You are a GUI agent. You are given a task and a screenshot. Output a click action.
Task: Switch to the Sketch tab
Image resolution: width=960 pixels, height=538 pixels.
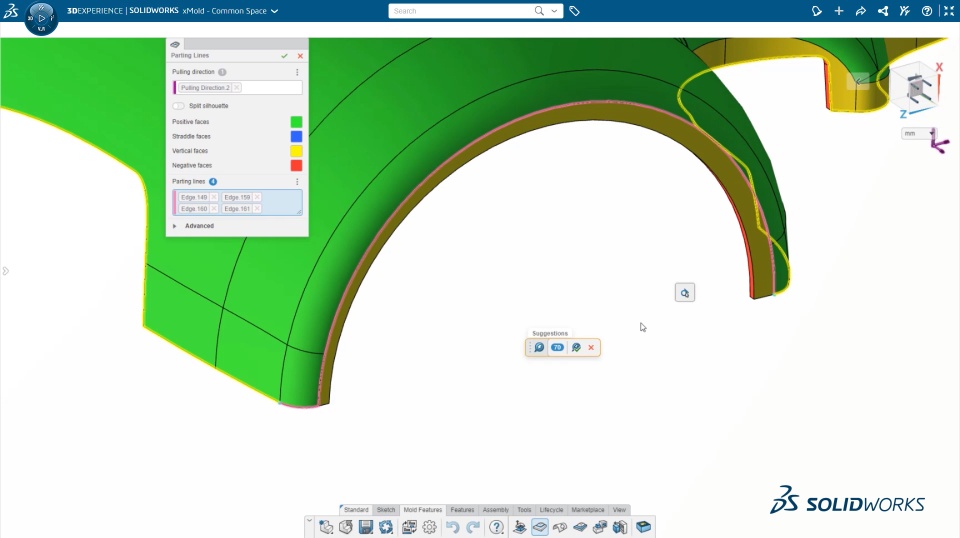[386, 510]
